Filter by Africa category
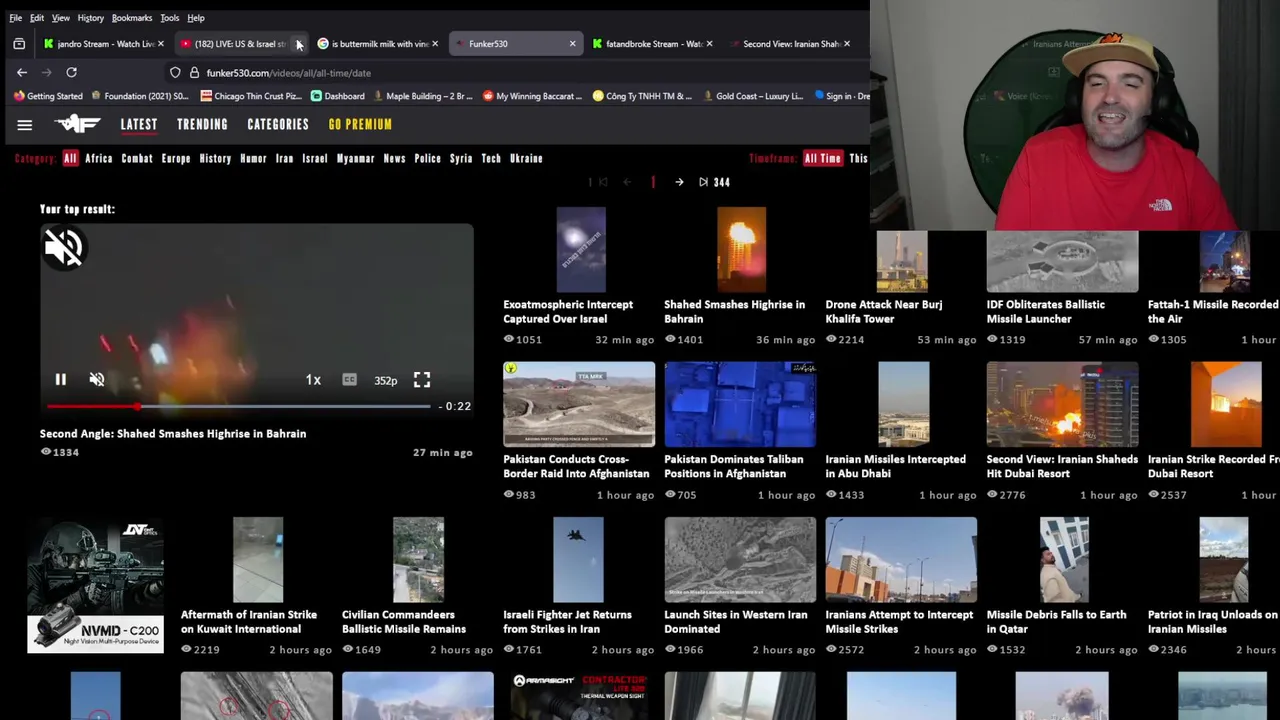 [99, 158]
